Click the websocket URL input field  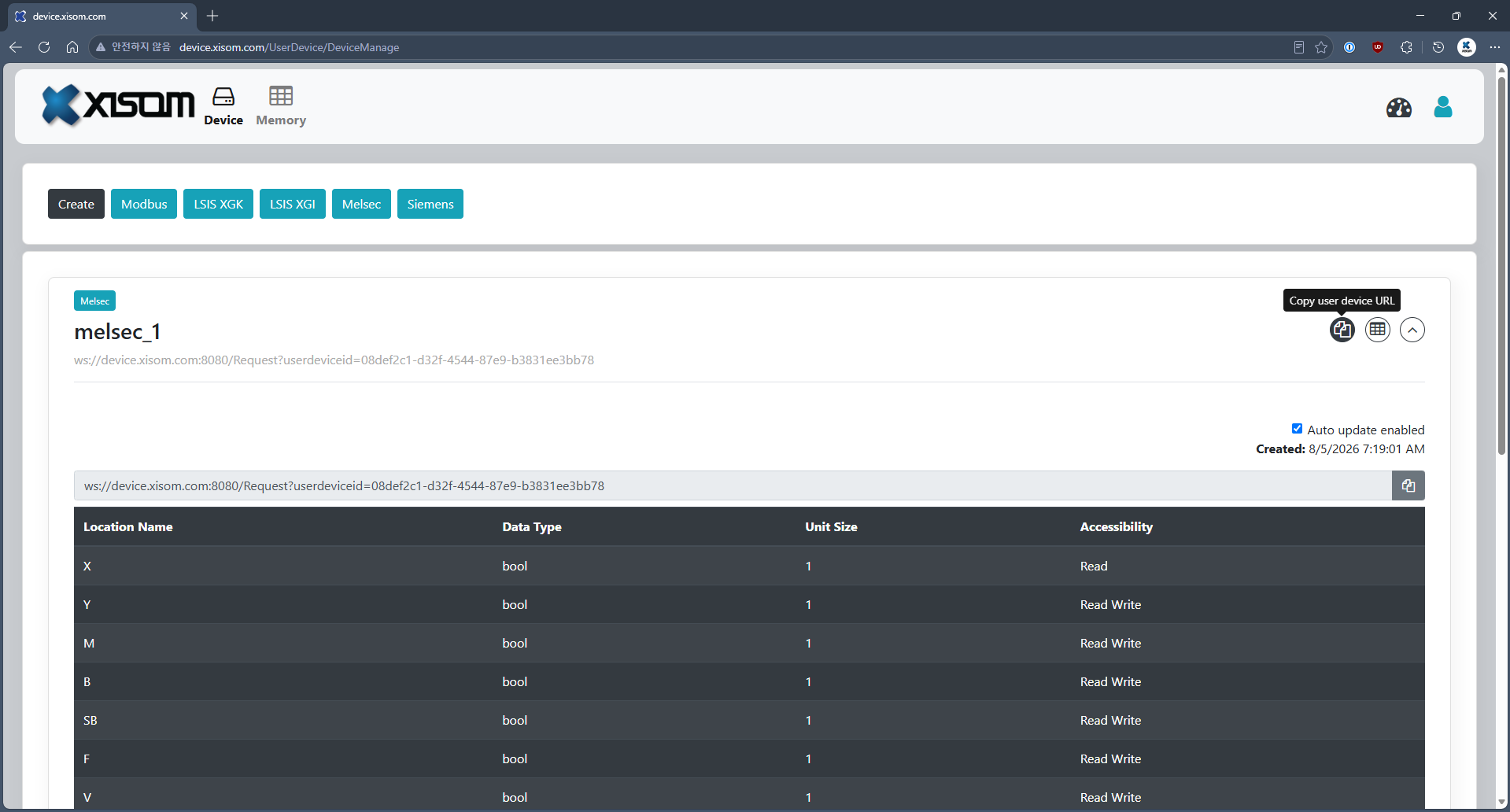[733, 485]
